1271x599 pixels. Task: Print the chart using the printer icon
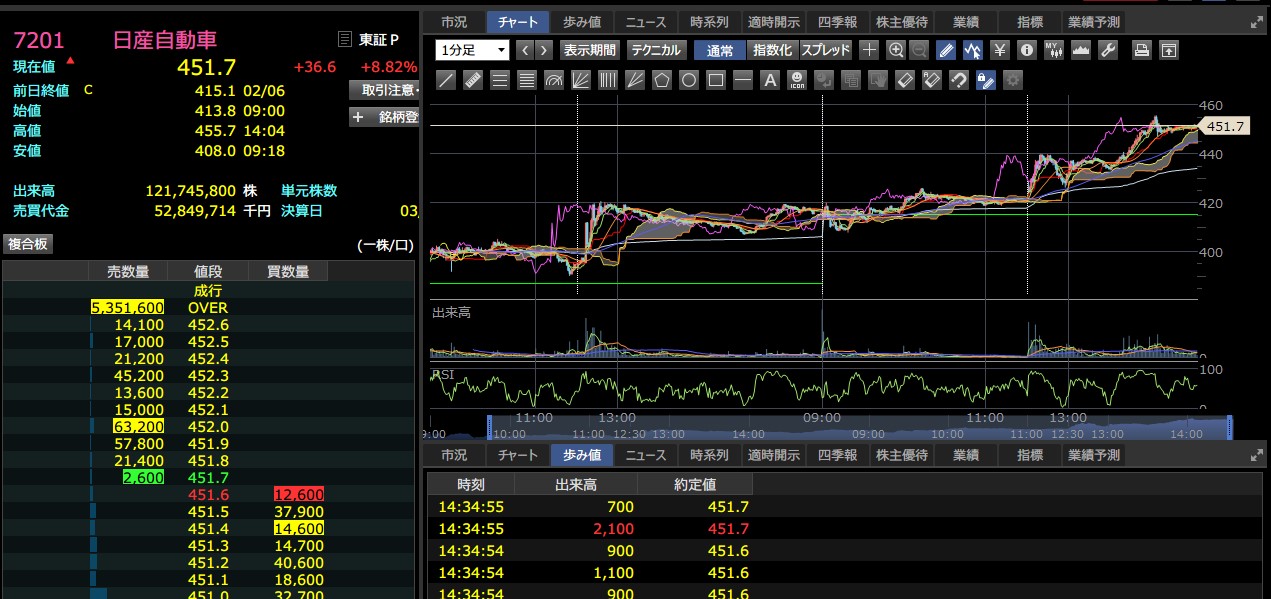coord(1141,50)
